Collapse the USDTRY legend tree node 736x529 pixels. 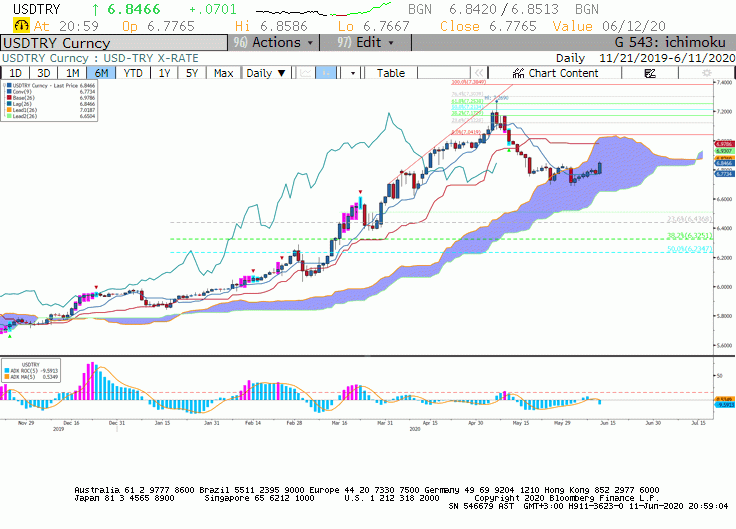pos(5,86)
